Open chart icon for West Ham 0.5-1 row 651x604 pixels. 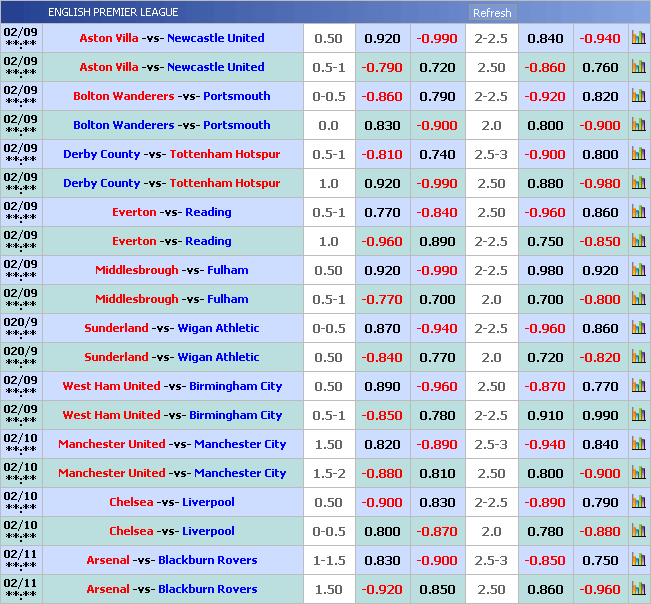coord(638,416)
